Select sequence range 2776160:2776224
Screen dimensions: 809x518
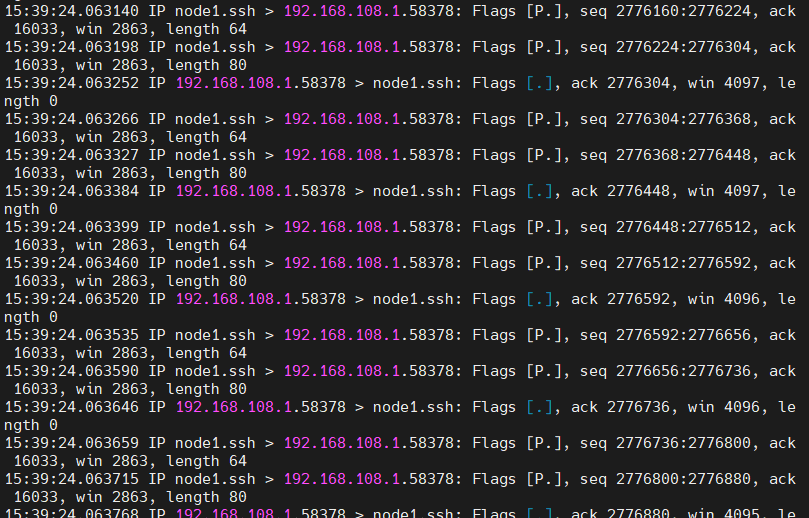[683, 11]
